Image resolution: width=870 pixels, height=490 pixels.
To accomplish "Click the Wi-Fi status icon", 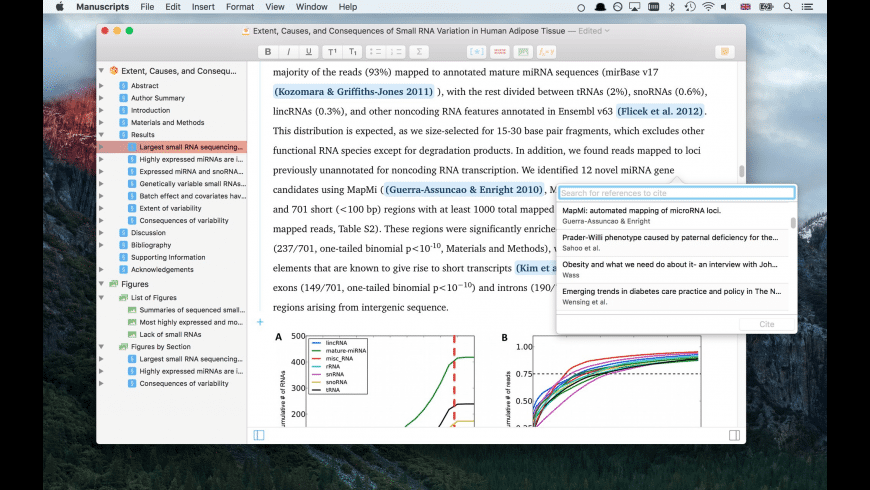I will coord(708,7).
